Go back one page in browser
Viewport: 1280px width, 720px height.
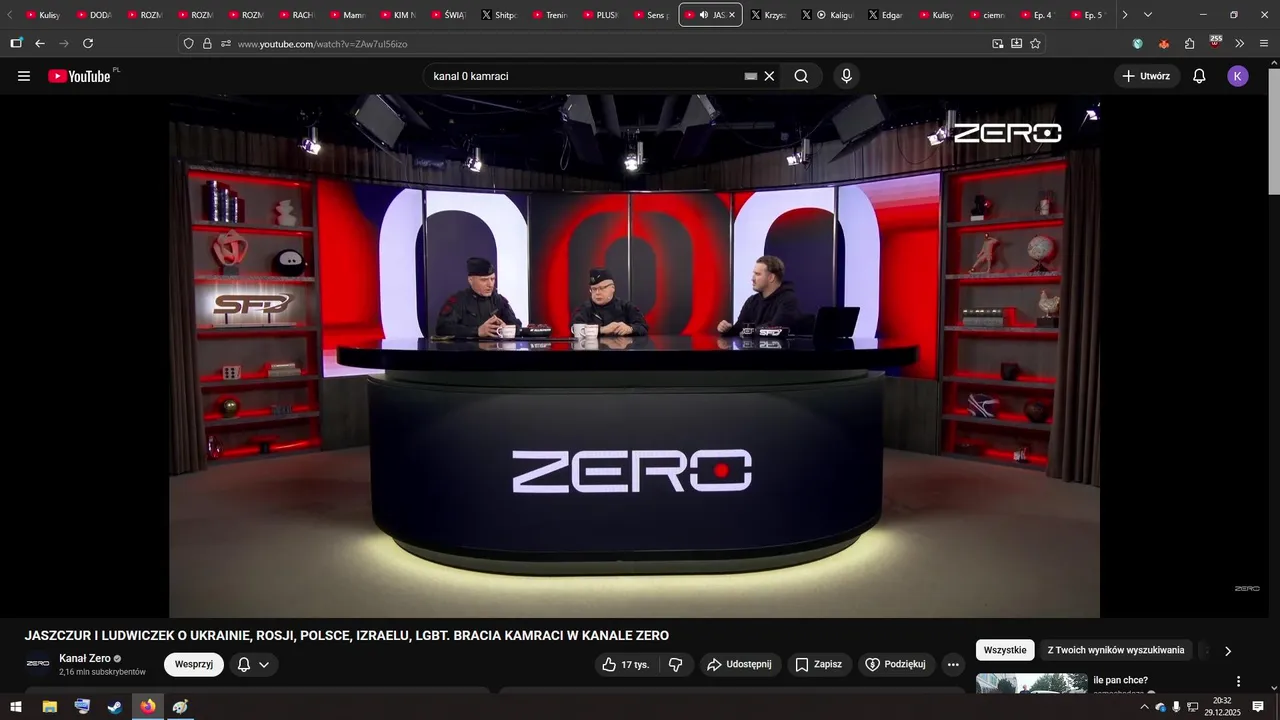click(x=40, y=44)
